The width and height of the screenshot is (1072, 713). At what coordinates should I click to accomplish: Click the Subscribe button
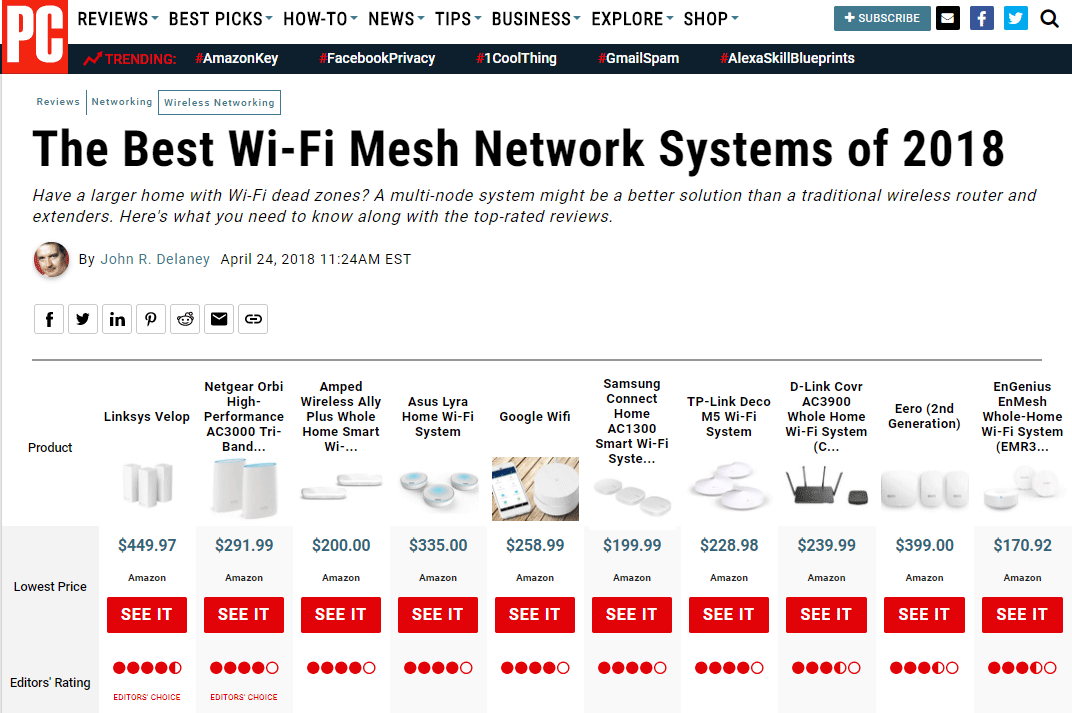(882, 18)
